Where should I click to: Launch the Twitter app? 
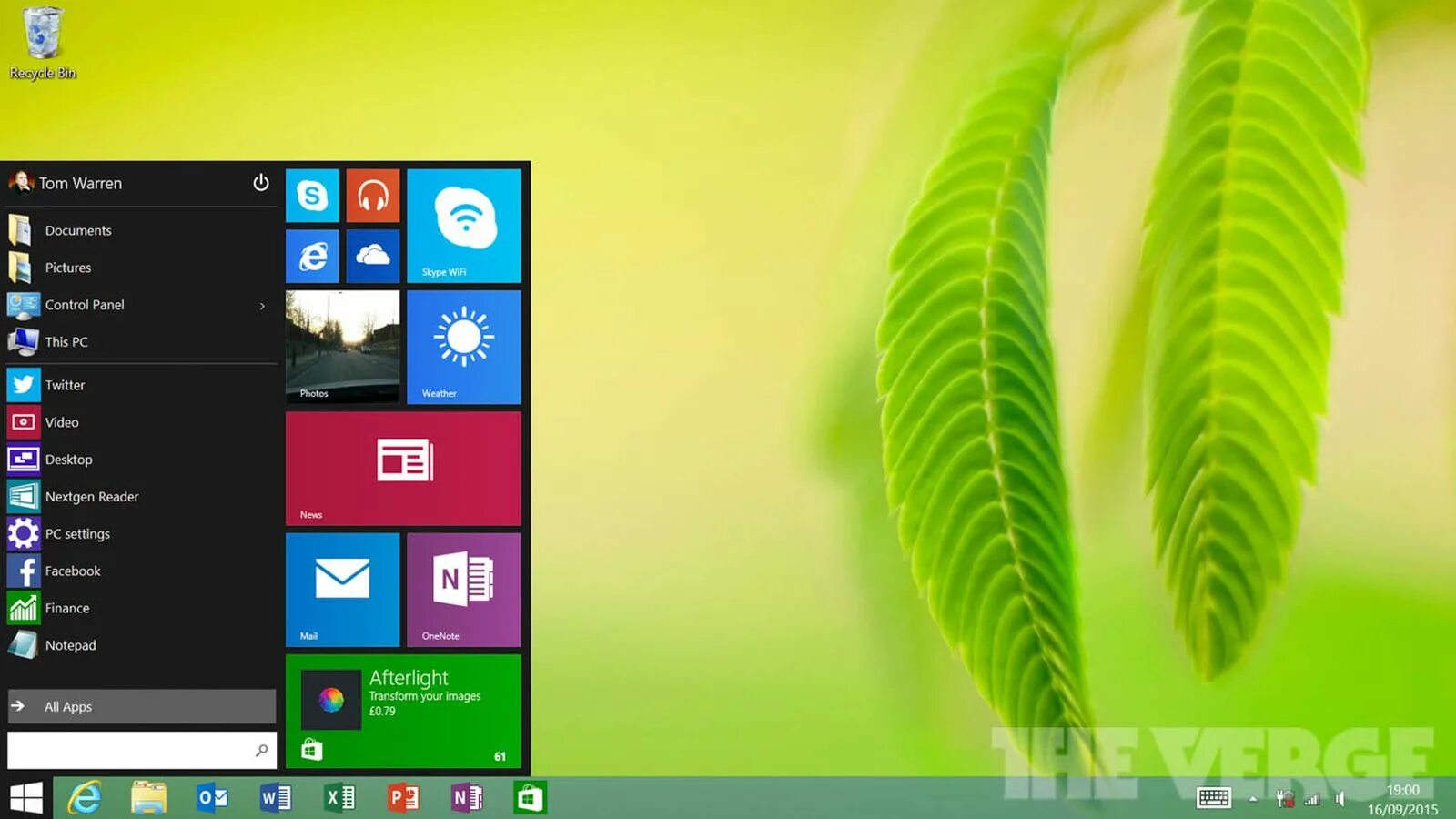141,385
